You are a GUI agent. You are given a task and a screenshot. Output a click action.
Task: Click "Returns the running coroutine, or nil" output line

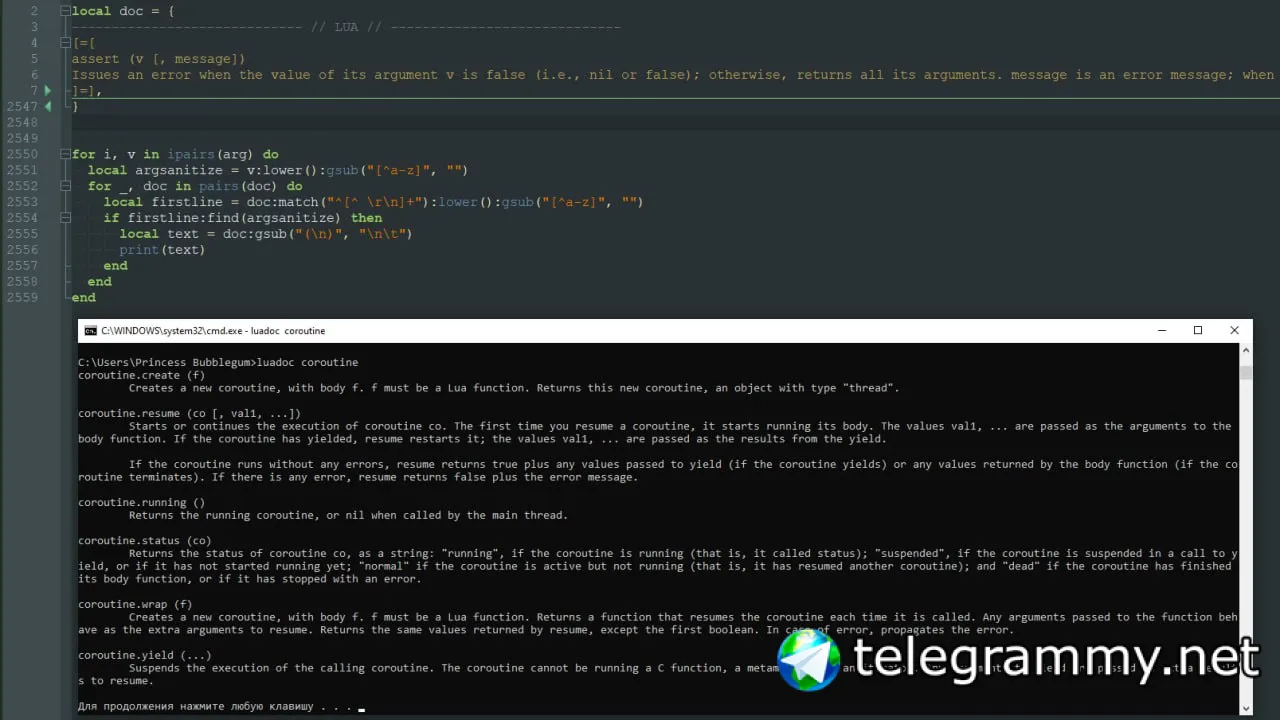(348, 515)
